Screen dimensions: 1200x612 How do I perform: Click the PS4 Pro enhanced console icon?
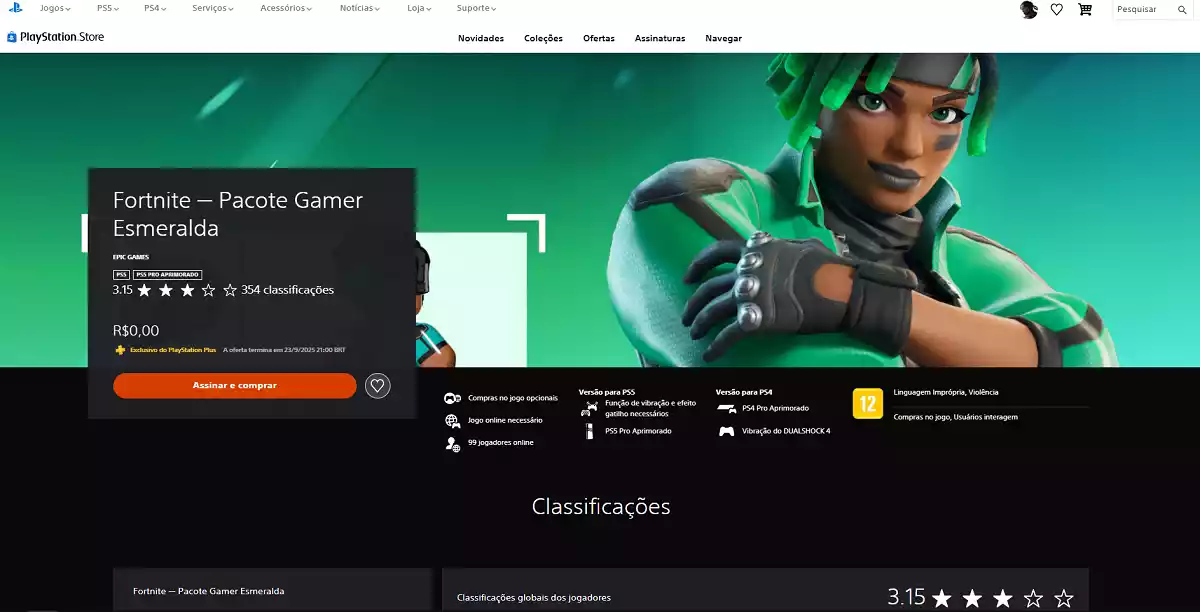pos(727,408)
